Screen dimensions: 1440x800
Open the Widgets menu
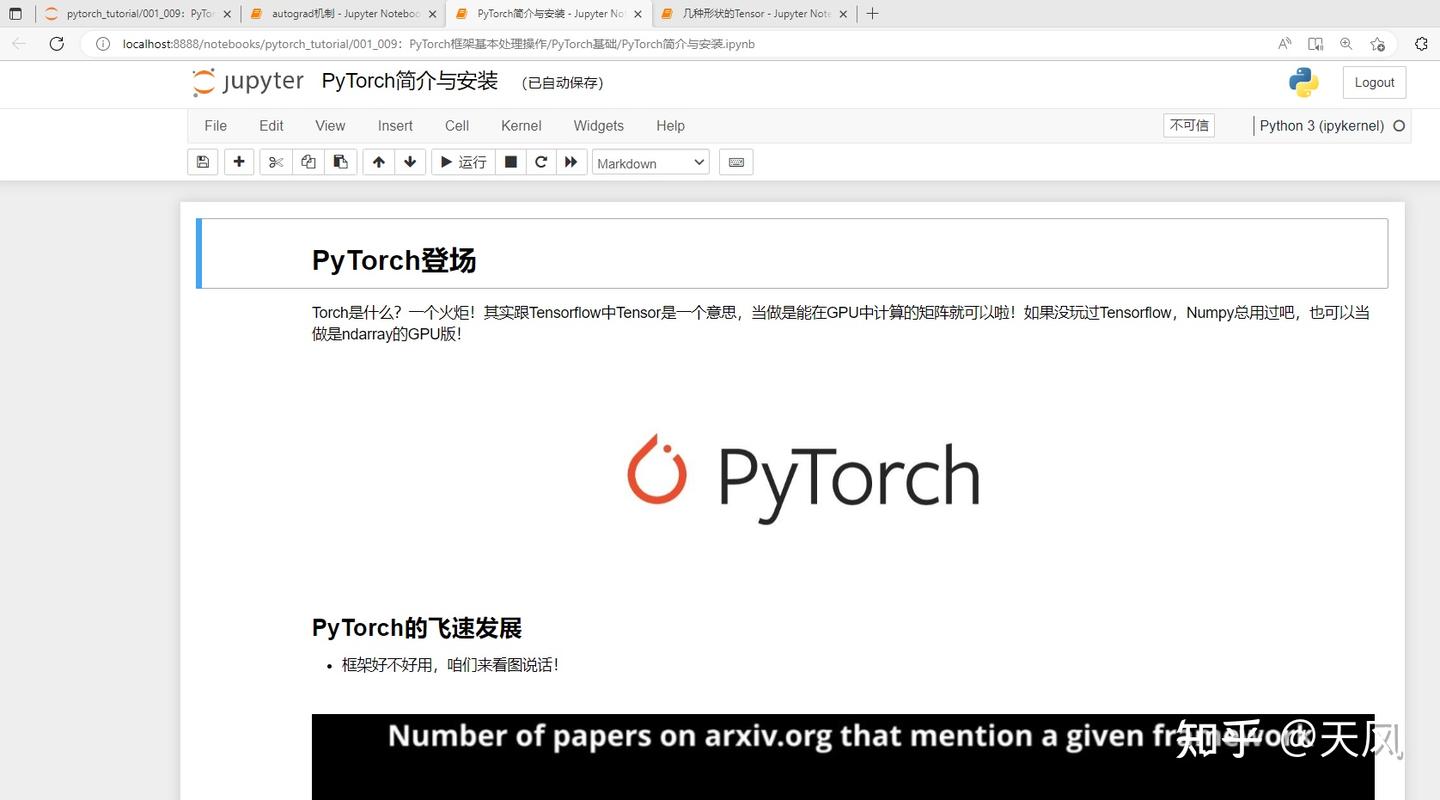(x=598, y=125)
